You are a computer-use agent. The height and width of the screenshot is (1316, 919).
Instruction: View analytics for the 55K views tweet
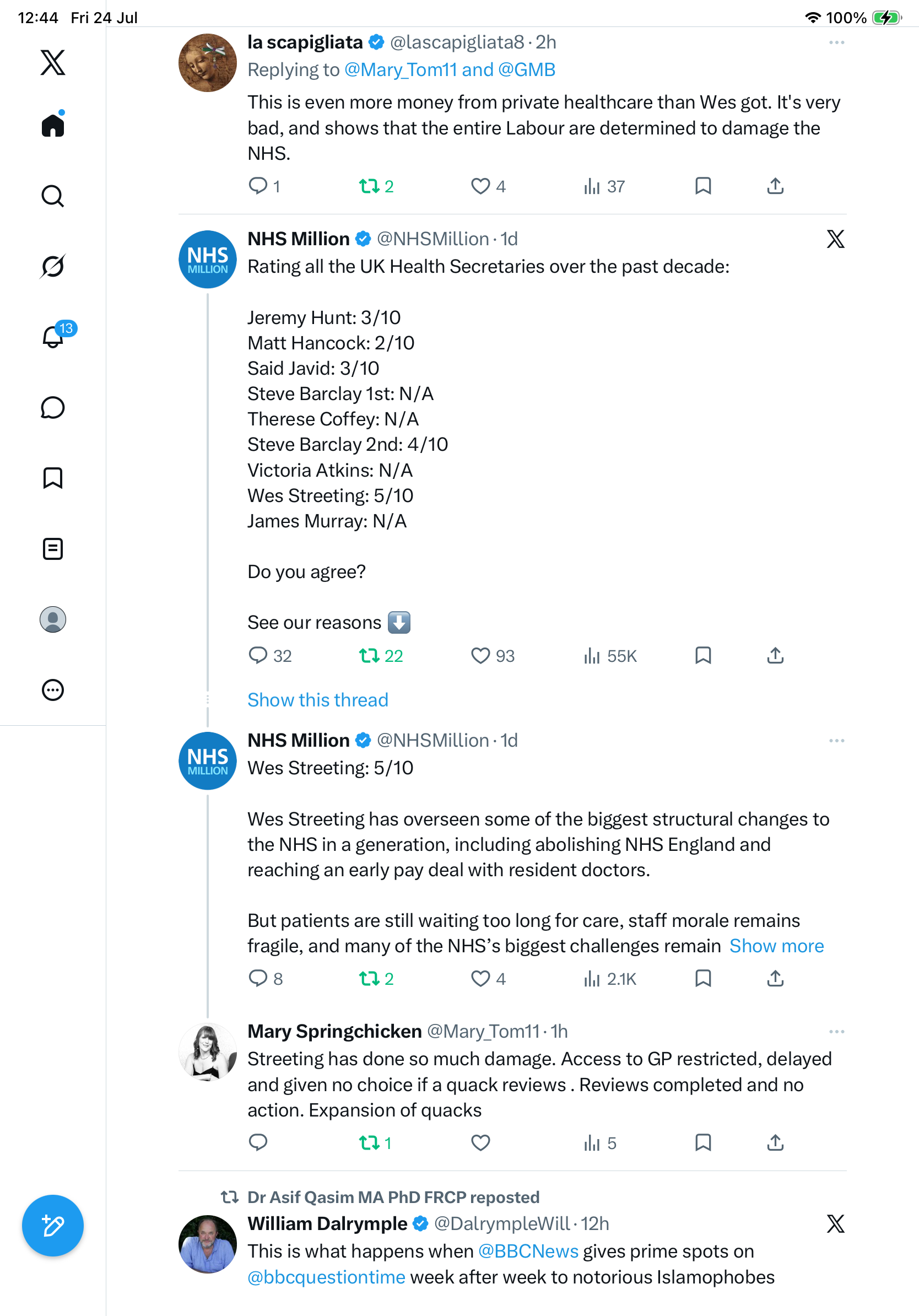click(609, 655)
